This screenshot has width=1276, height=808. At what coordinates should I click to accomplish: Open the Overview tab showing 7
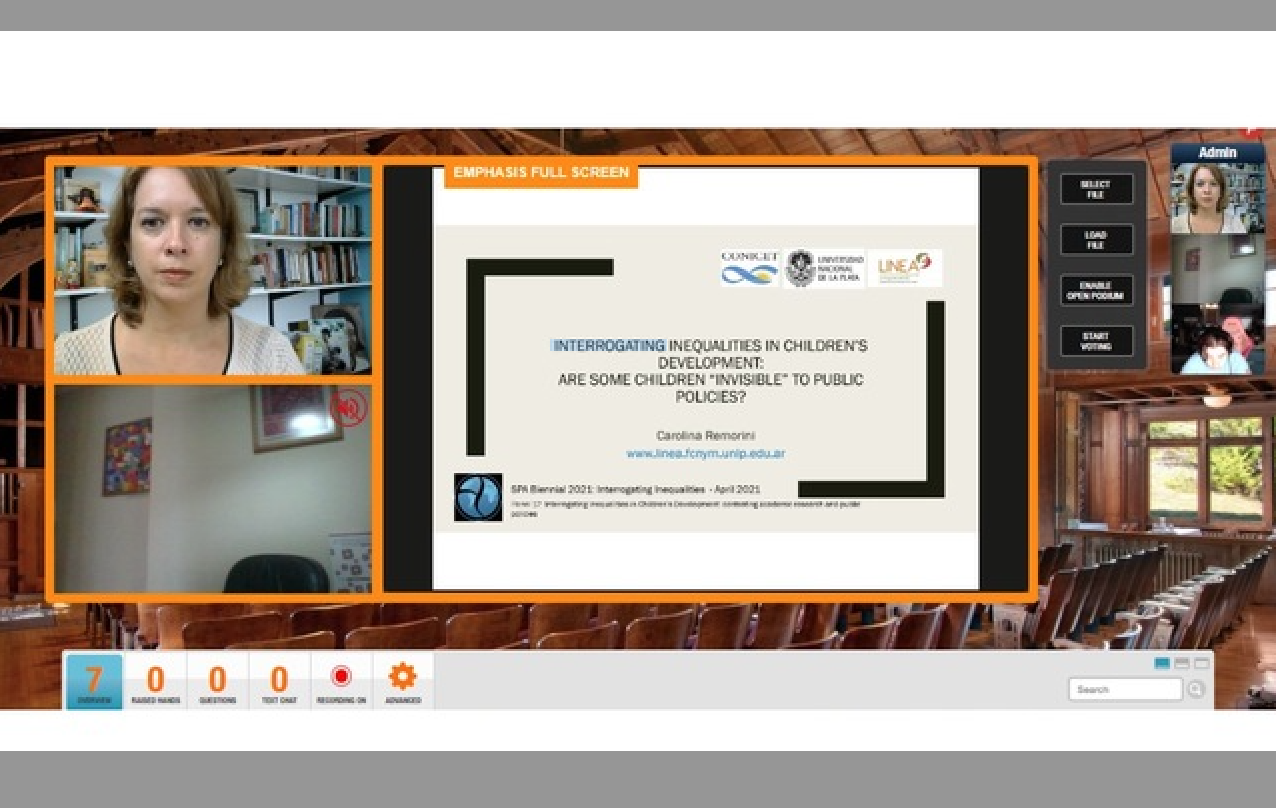coord(94,682)
